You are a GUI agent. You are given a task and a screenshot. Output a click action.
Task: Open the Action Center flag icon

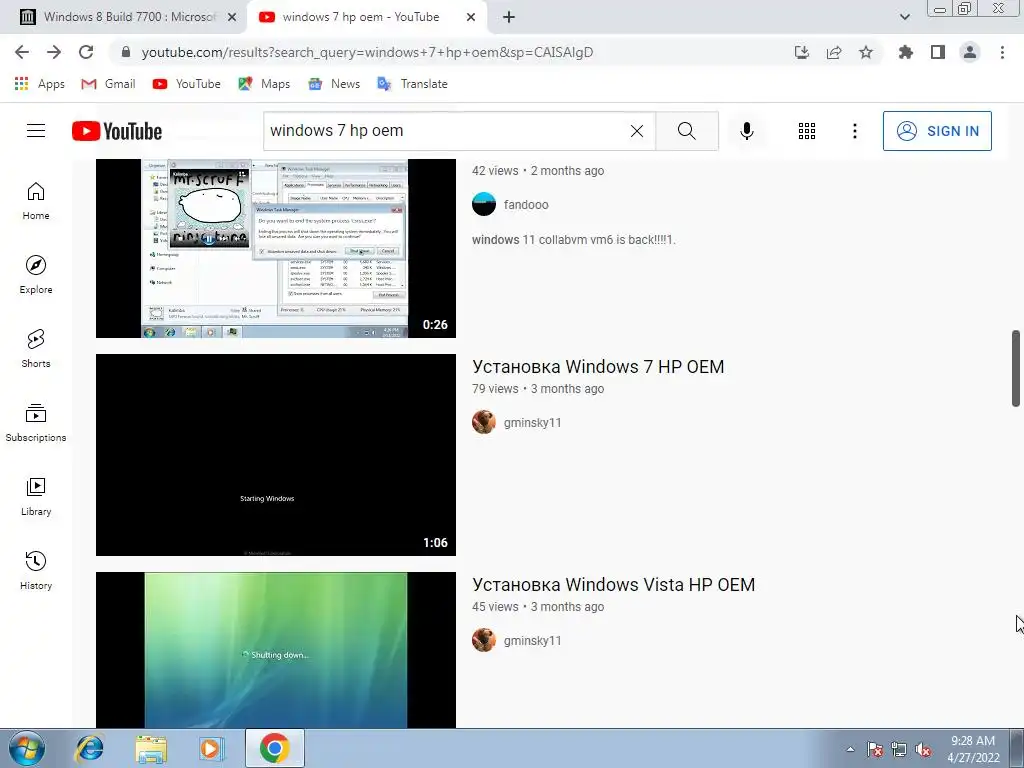[x=875, y=749]
